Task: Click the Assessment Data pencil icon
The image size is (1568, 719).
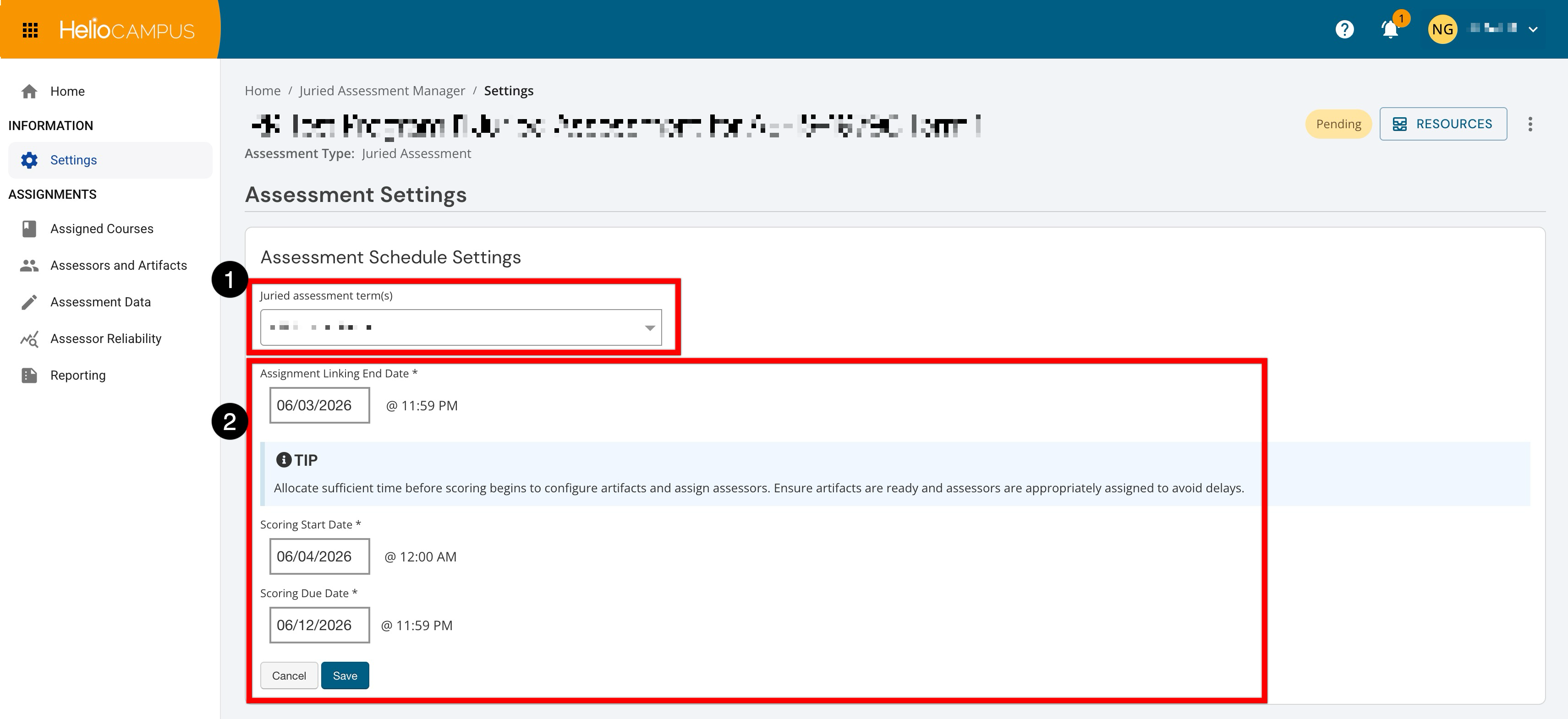Action: (x=29, y=302)
